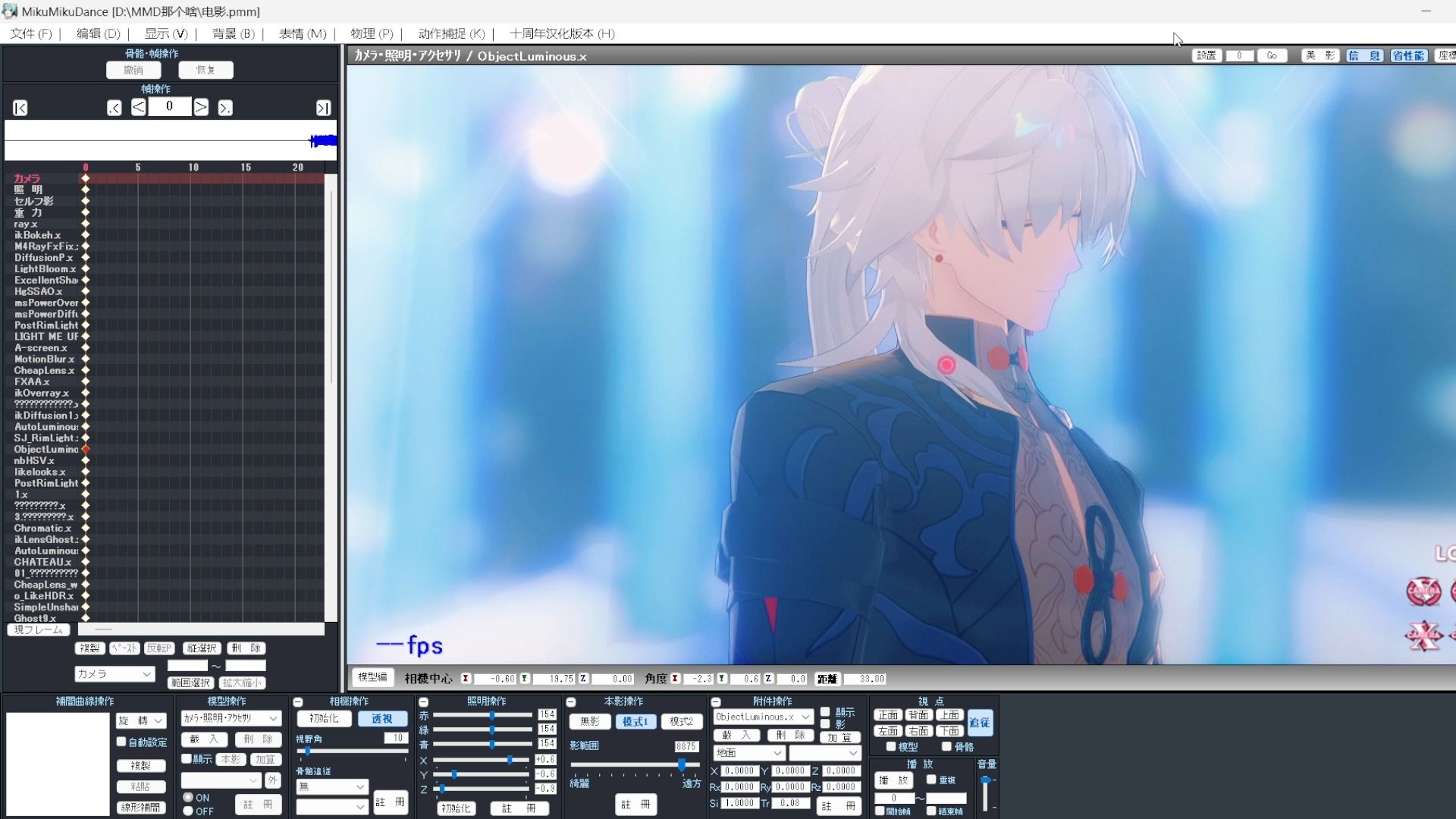Open the ObjectLuminous.x accessory dropdown

pos(763,717)
